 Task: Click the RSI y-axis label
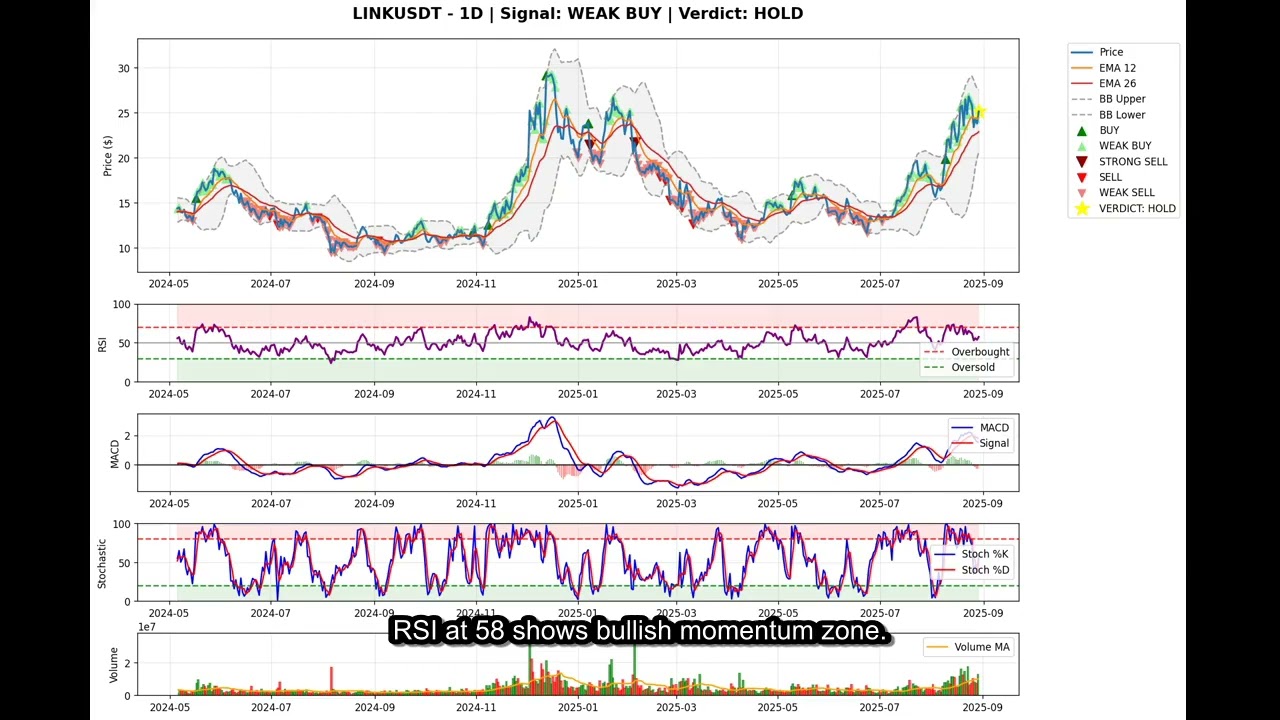pyautogui.click(x=102, y=344)
